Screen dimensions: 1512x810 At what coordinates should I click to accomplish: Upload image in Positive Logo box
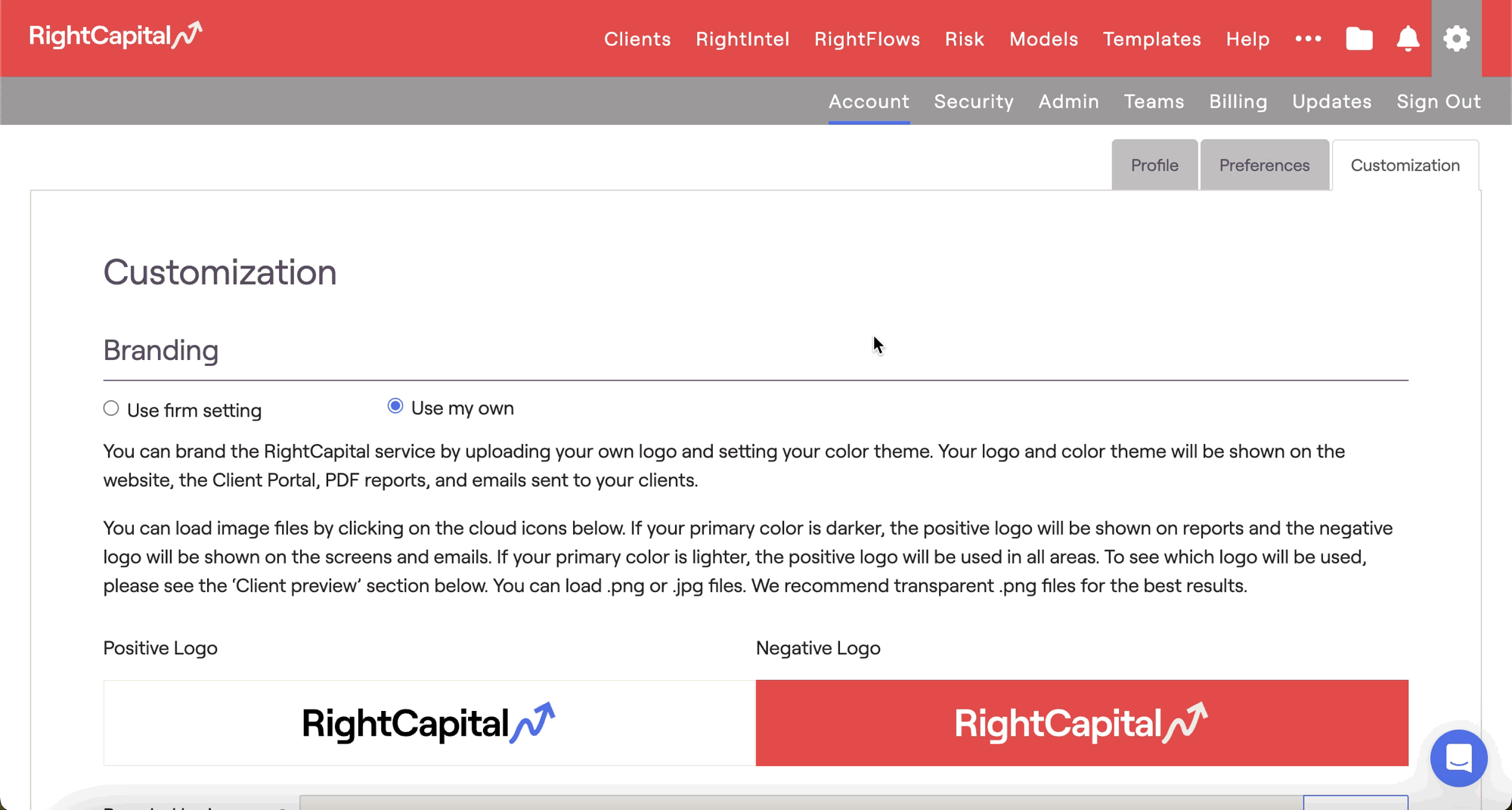[x=429, y=723]
